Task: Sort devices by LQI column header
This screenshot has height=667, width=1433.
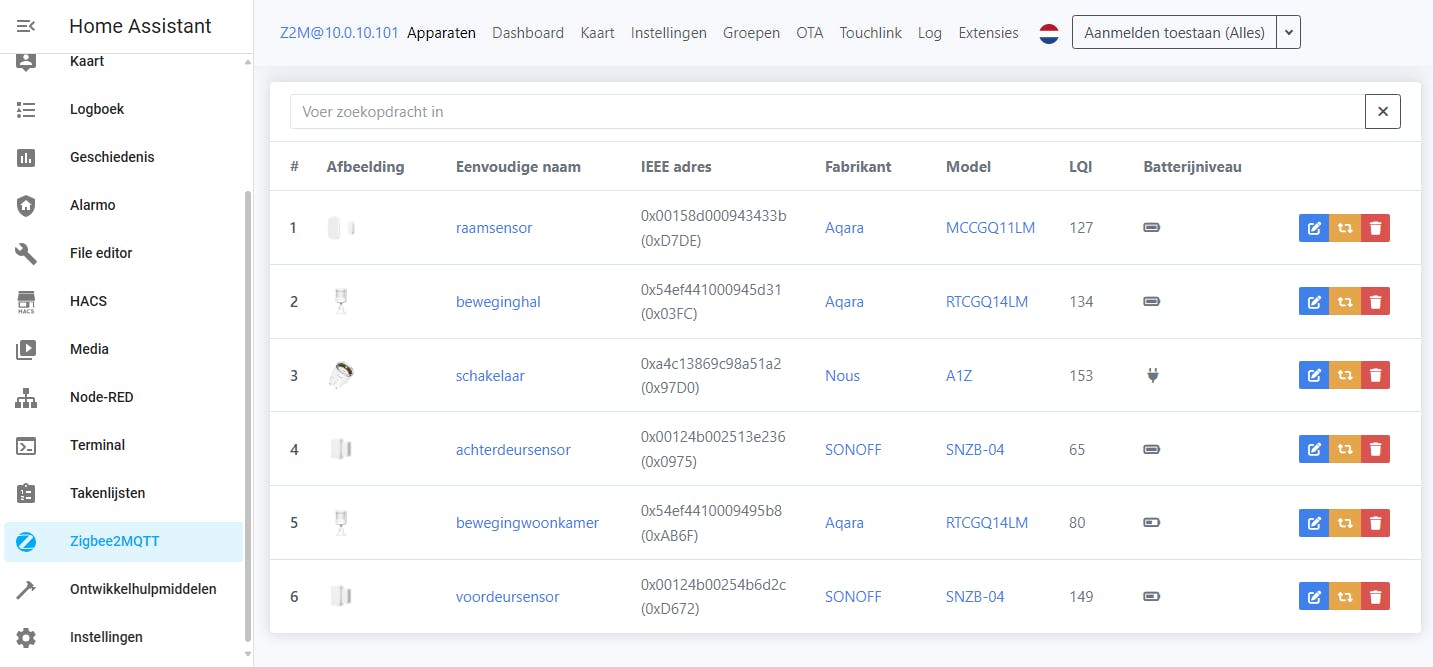Action: tap(1080, 167)
